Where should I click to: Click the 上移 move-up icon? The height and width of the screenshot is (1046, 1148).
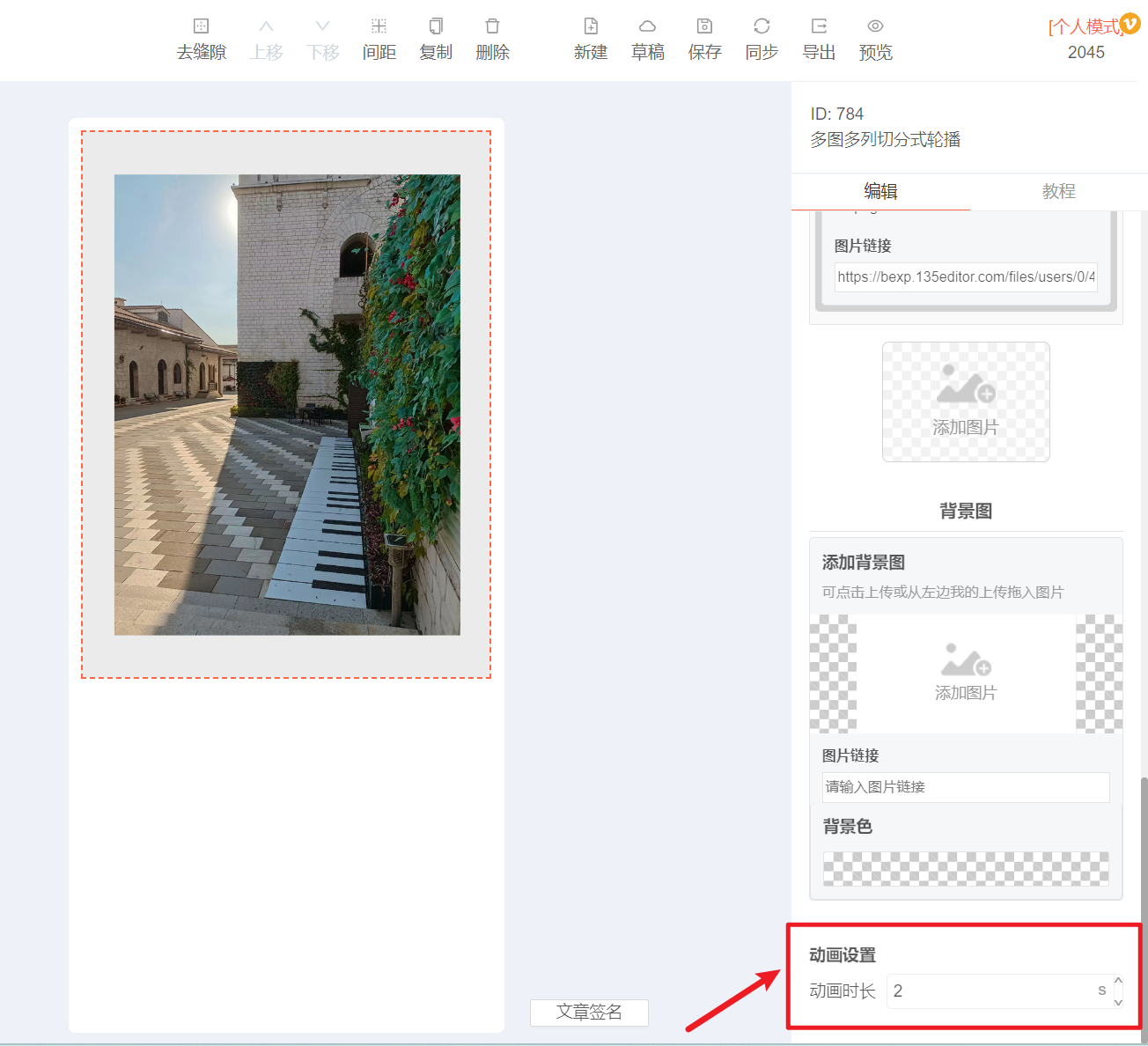pyautogui.click(x=266, y=26)
